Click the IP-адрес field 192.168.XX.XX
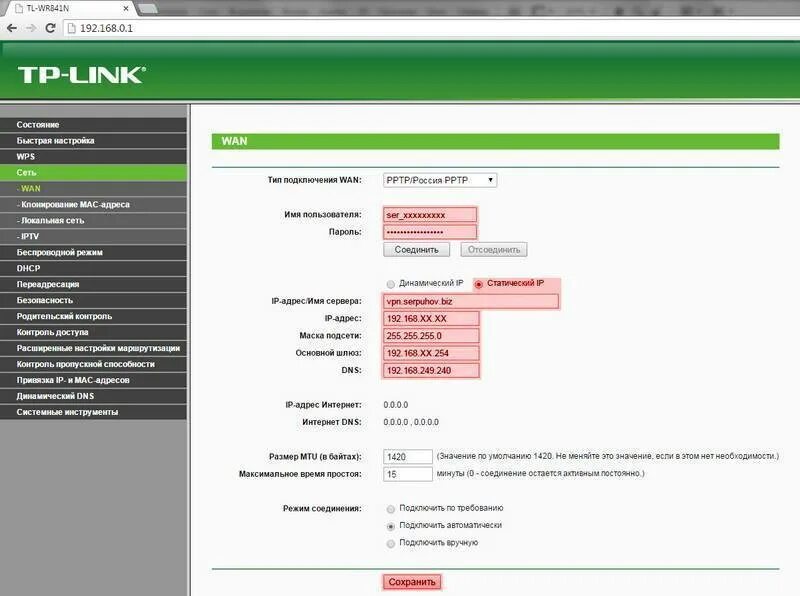The width and height of the screenshot is (800, 596). click(x=431, y=319)
